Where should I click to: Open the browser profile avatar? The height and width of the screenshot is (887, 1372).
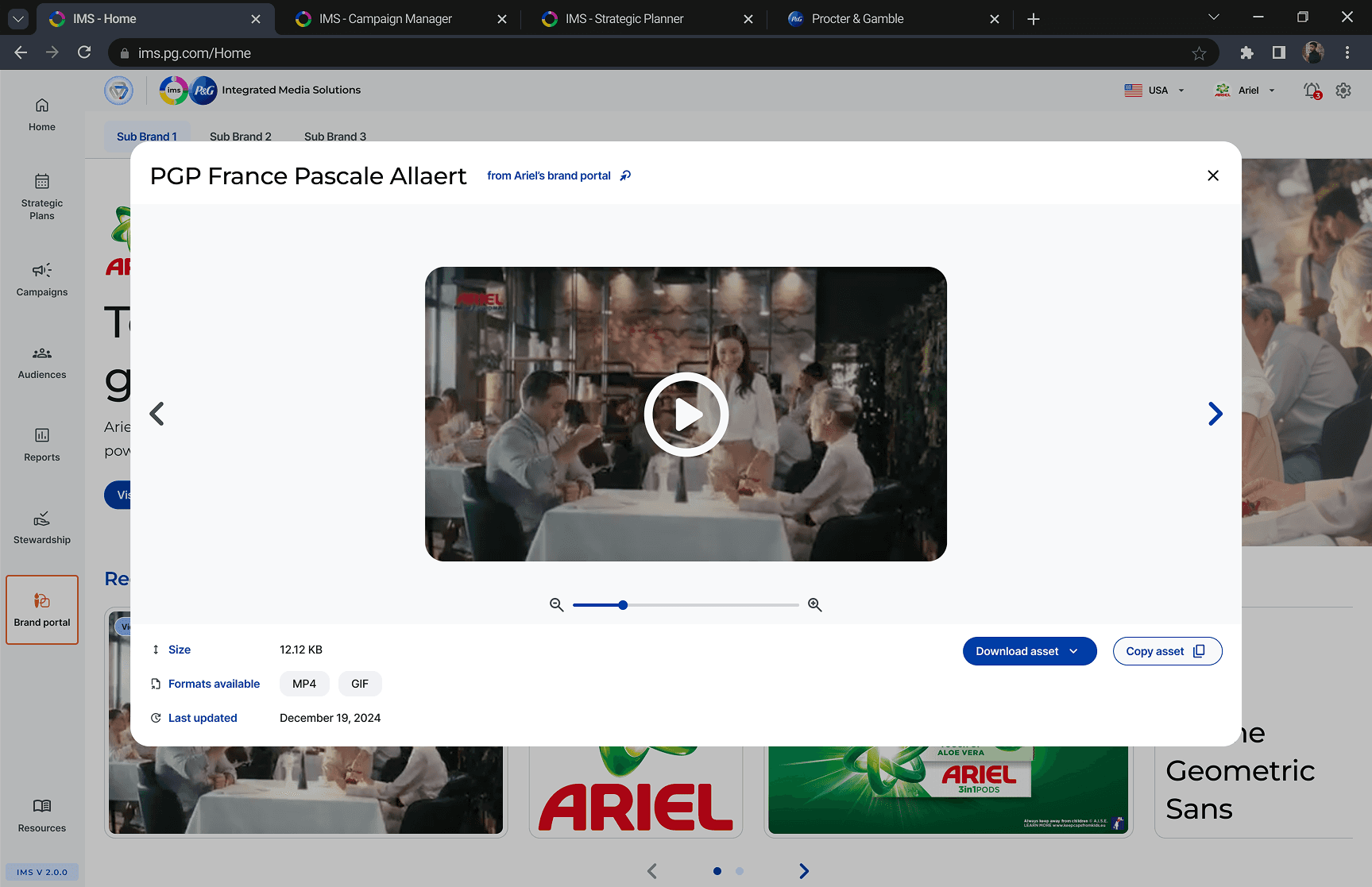click(x=1313, y=53)
